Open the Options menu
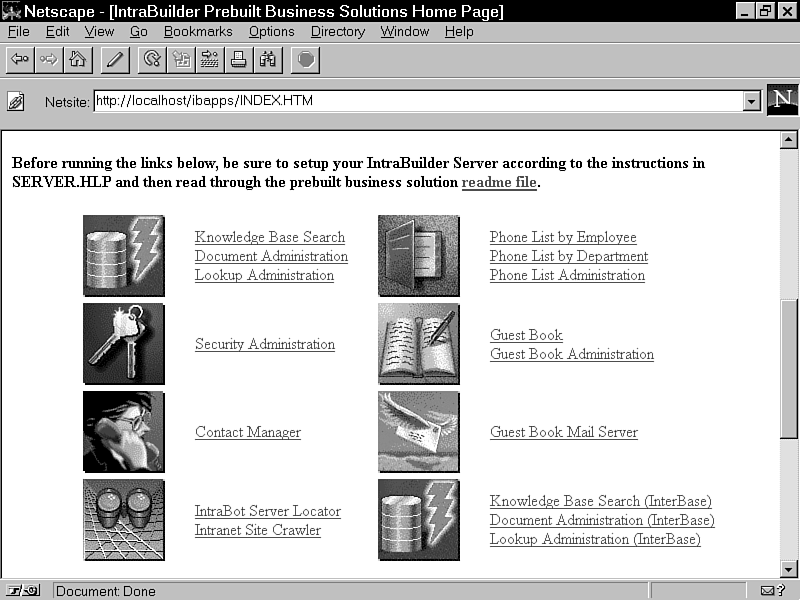The height and width of the screenshot is (600, 800). coord(271,31)
